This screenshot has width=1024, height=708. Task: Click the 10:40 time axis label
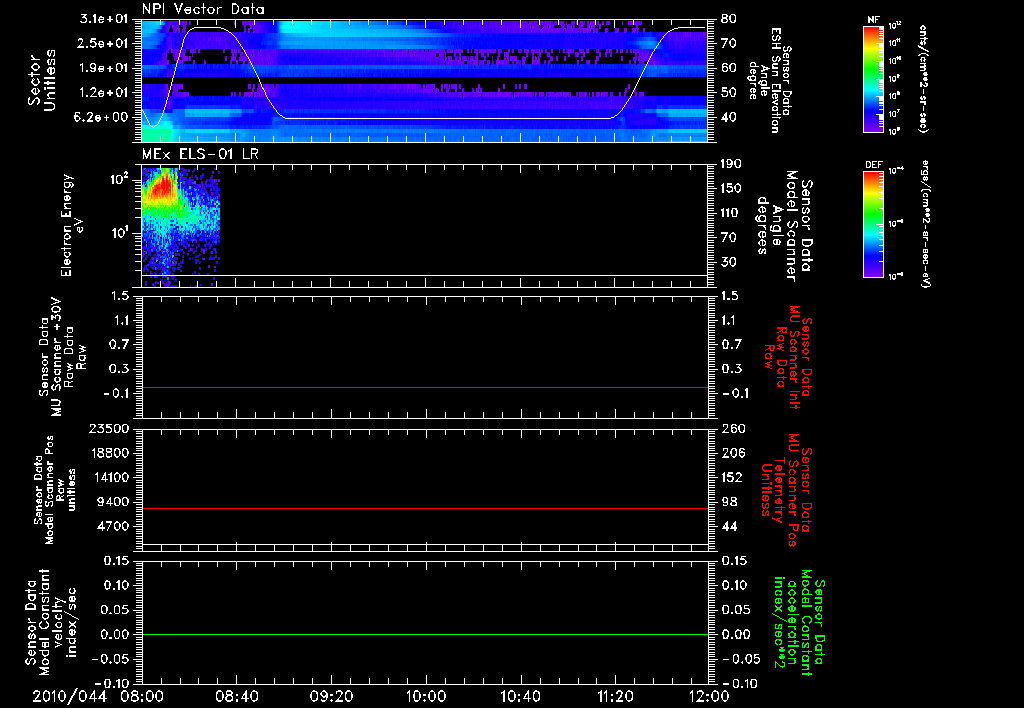pyautogui.click(x=520, y=696)
